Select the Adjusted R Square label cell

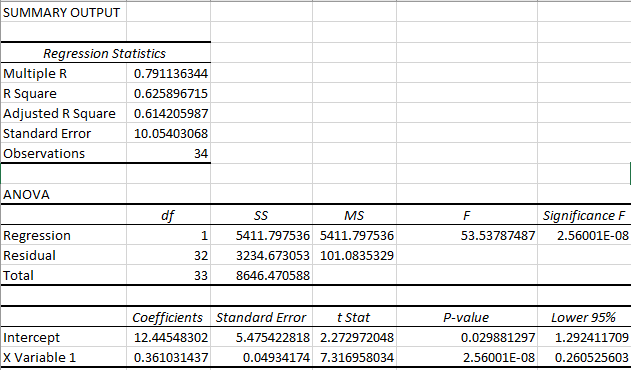coord(64,114)
